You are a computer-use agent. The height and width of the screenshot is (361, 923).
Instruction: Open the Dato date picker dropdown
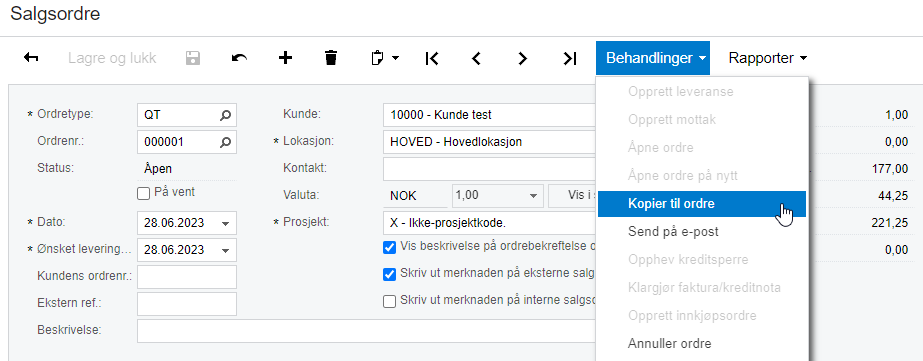click(x=225, y=223)
